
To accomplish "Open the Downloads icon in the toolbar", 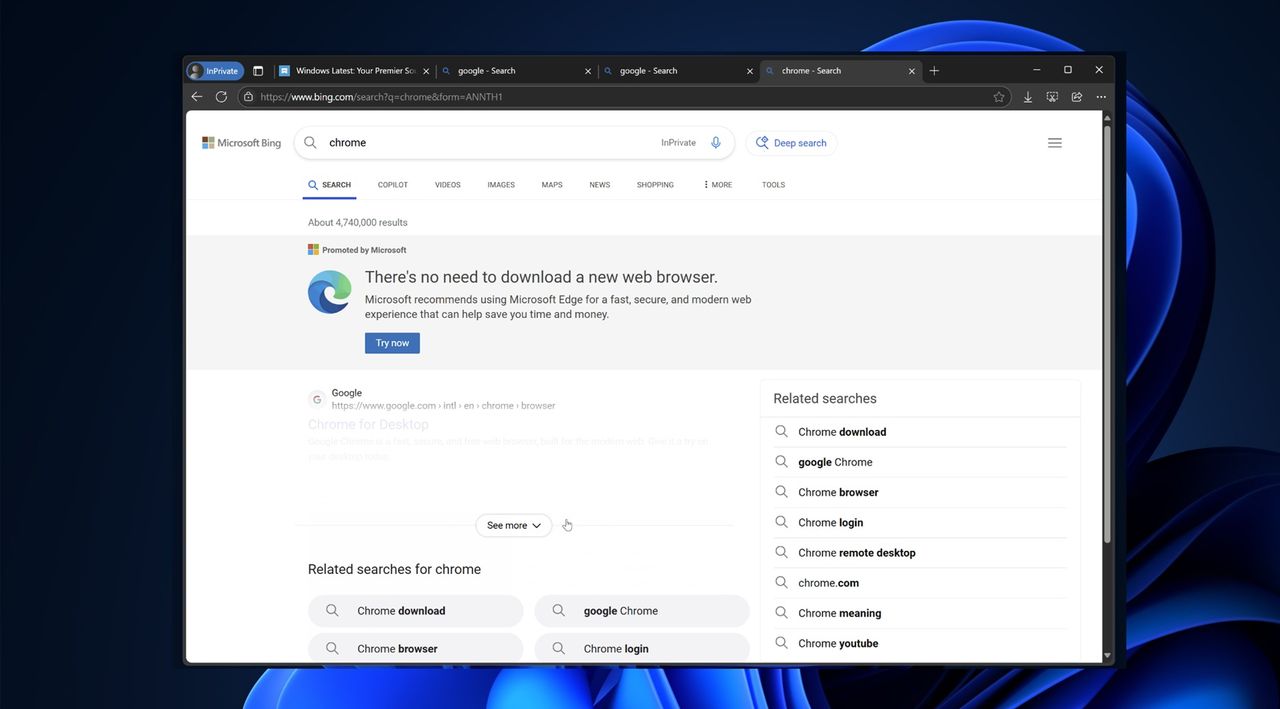I will click(1027, 96).
